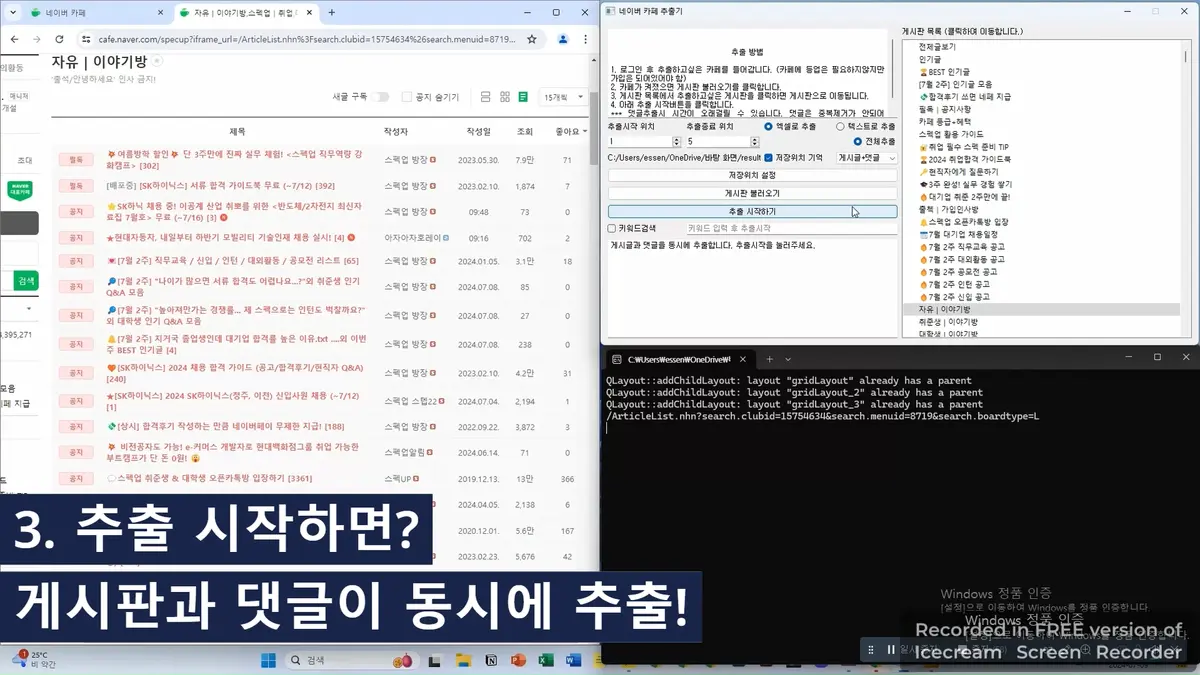The width and height of the screenshot is (1200, 675).
Task: Open 15개씩 posts-per-page dropdown
Action: pos(562,97)
